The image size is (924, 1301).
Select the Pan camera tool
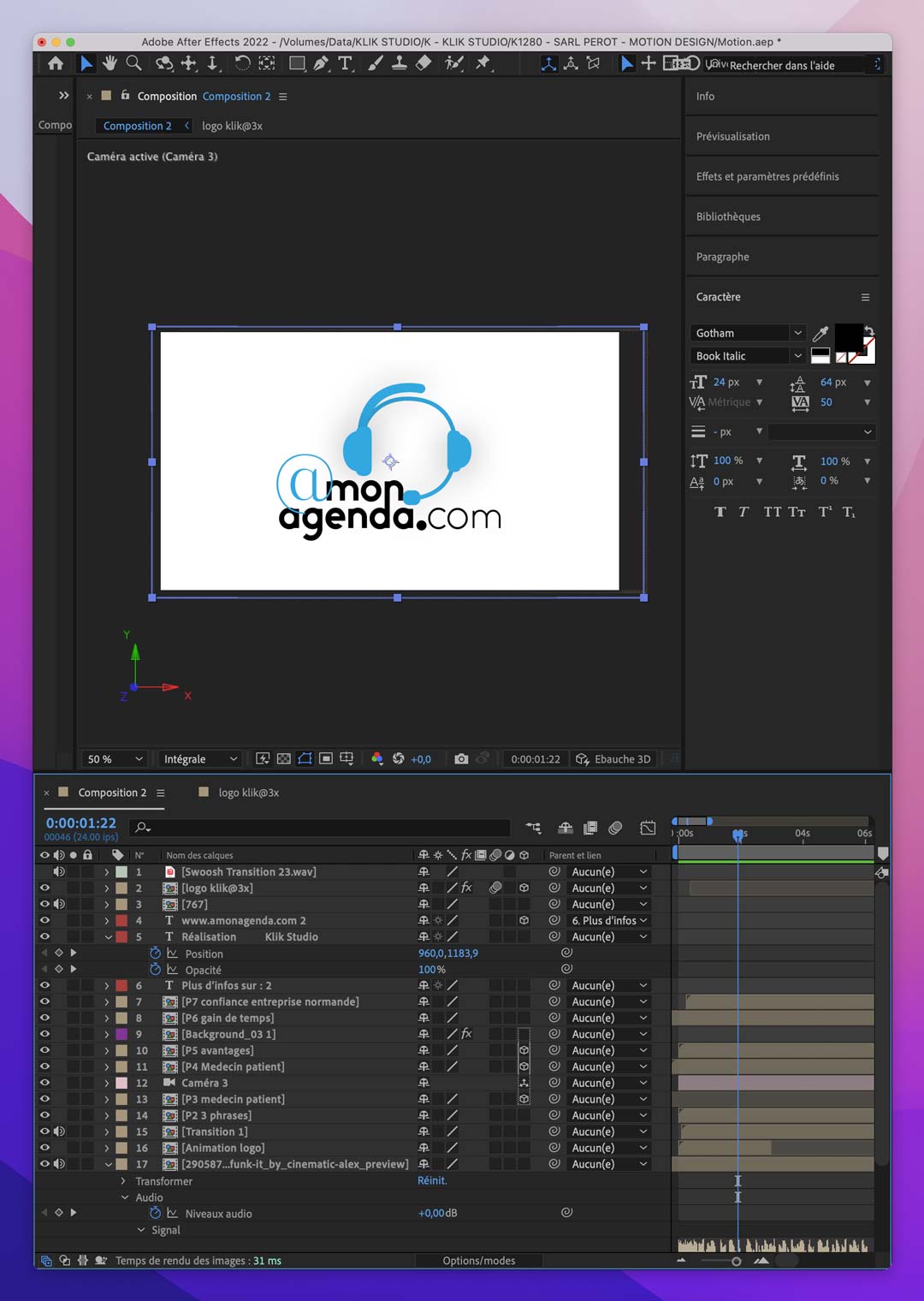(189, 63)
